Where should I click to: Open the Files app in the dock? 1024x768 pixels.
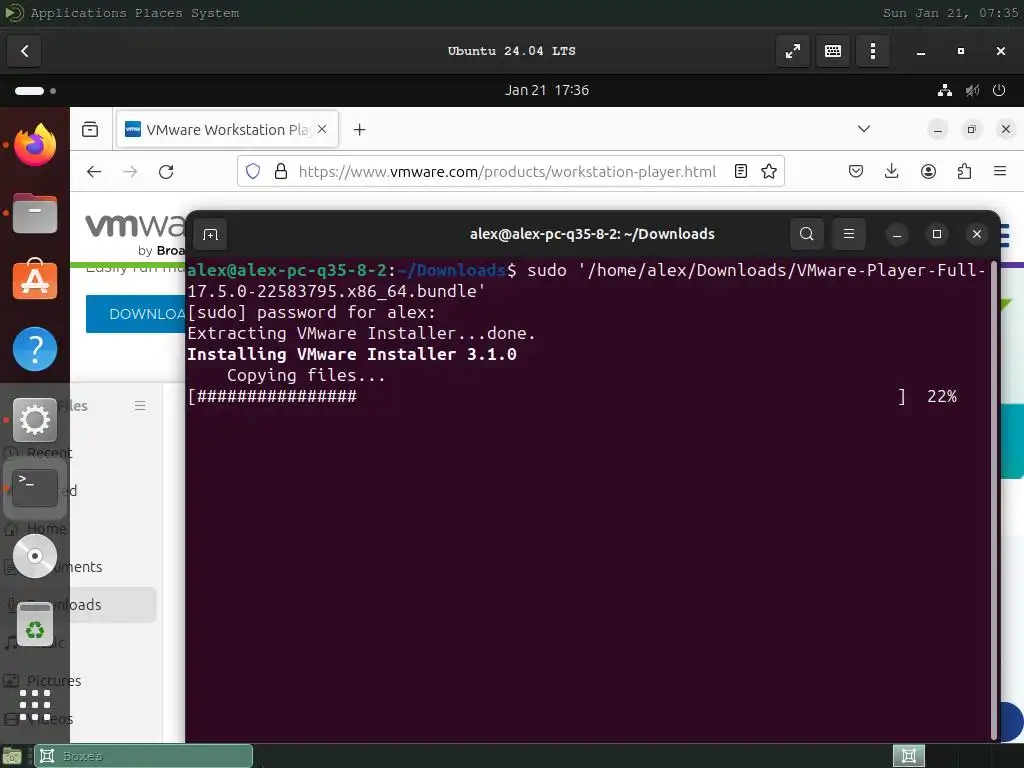click(35, 213)
